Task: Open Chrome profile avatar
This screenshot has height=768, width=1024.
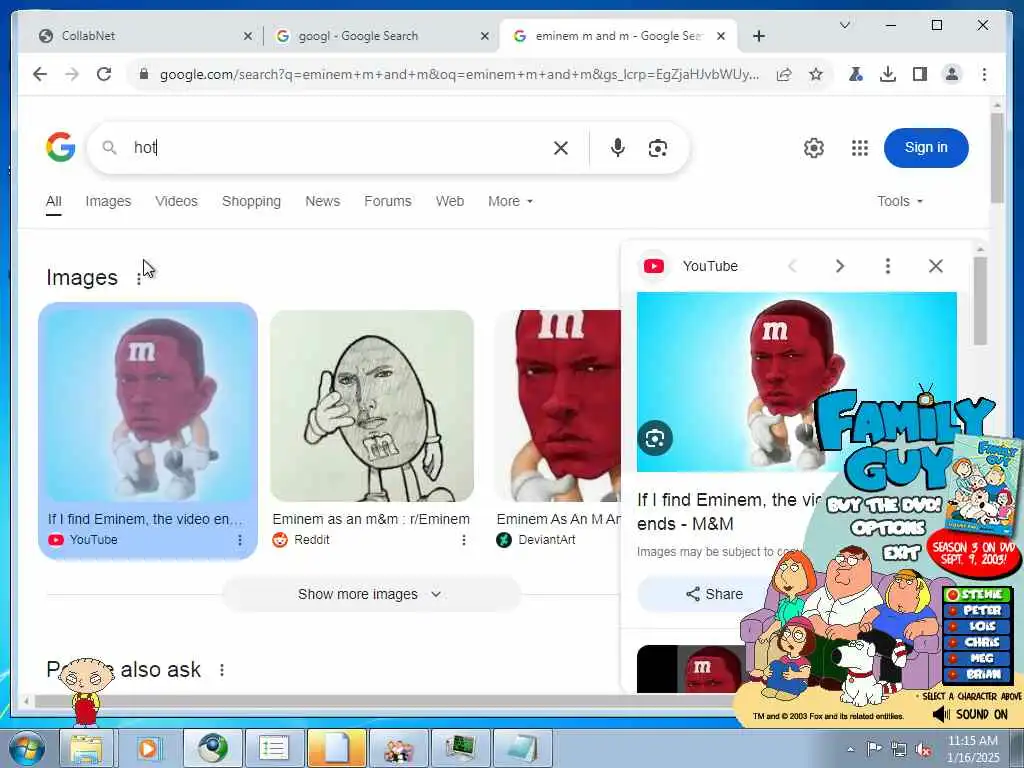Action: [x=952, y=74]
